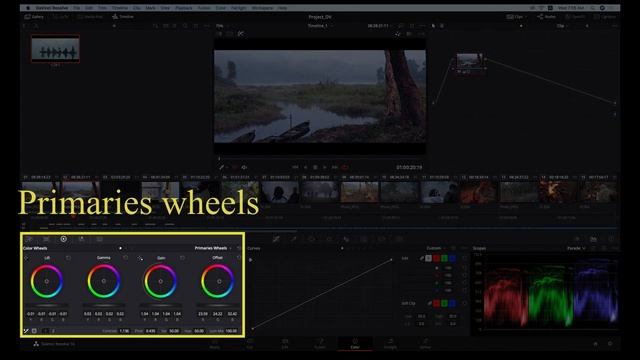The width and height of the screenshot is (640, 360).
Task: Pick white point with Gain eyedropper
Action: click(x=140, y=258)
